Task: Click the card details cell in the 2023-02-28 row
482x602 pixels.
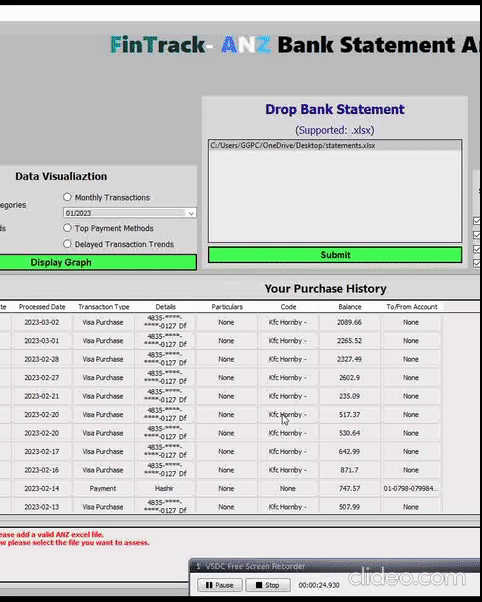Action: pyautogui.click(x=165, y=359)
